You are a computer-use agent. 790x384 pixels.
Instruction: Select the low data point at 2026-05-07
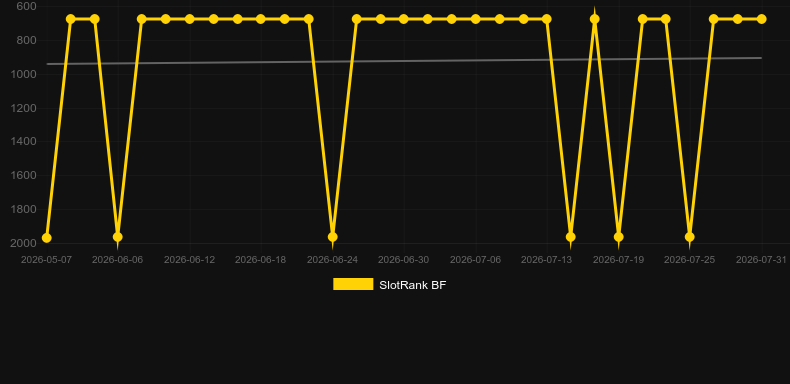click(47, 238)
